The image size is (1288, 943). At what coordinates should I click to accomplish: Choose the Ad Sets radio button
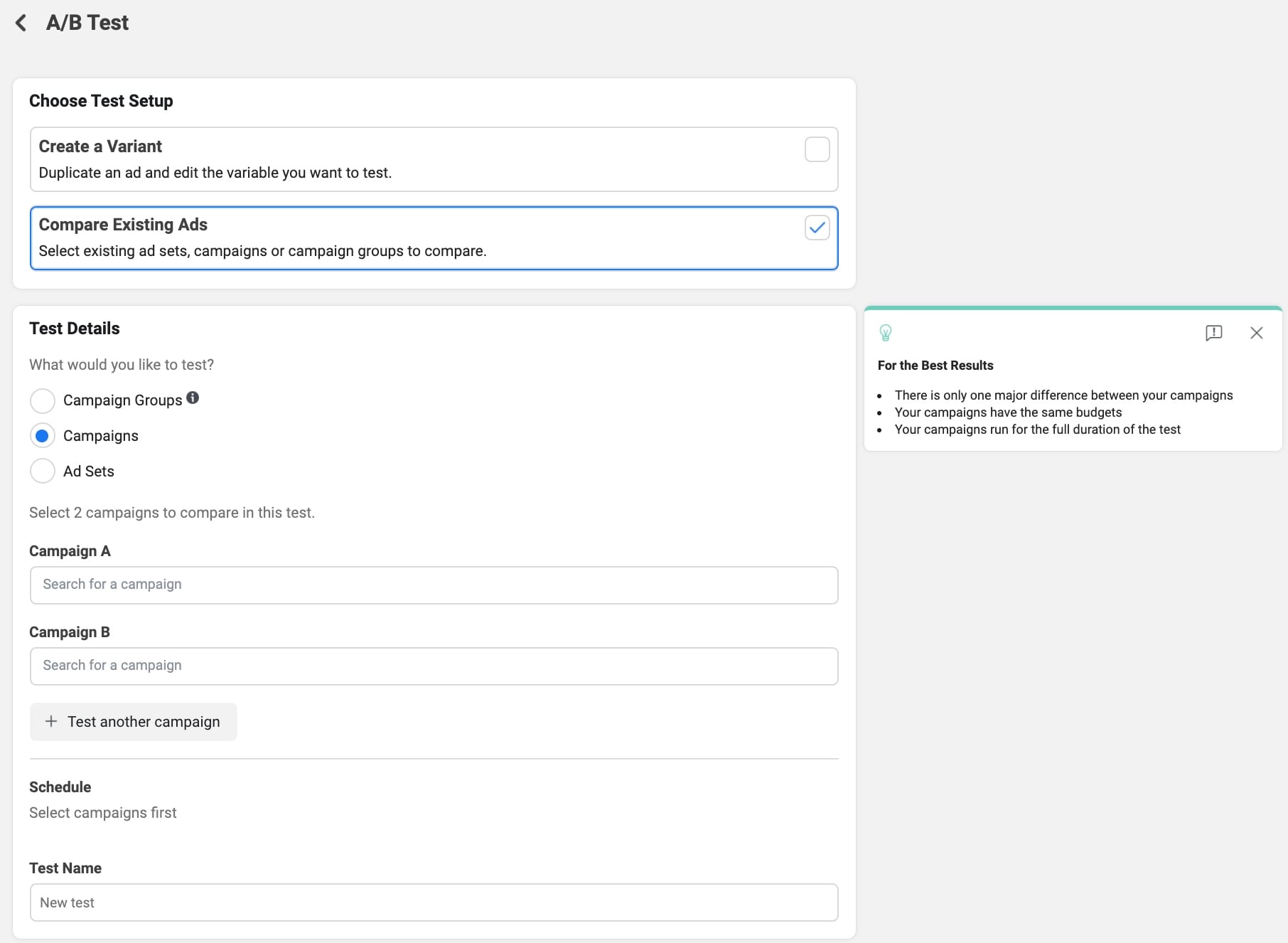pos(43,471)
